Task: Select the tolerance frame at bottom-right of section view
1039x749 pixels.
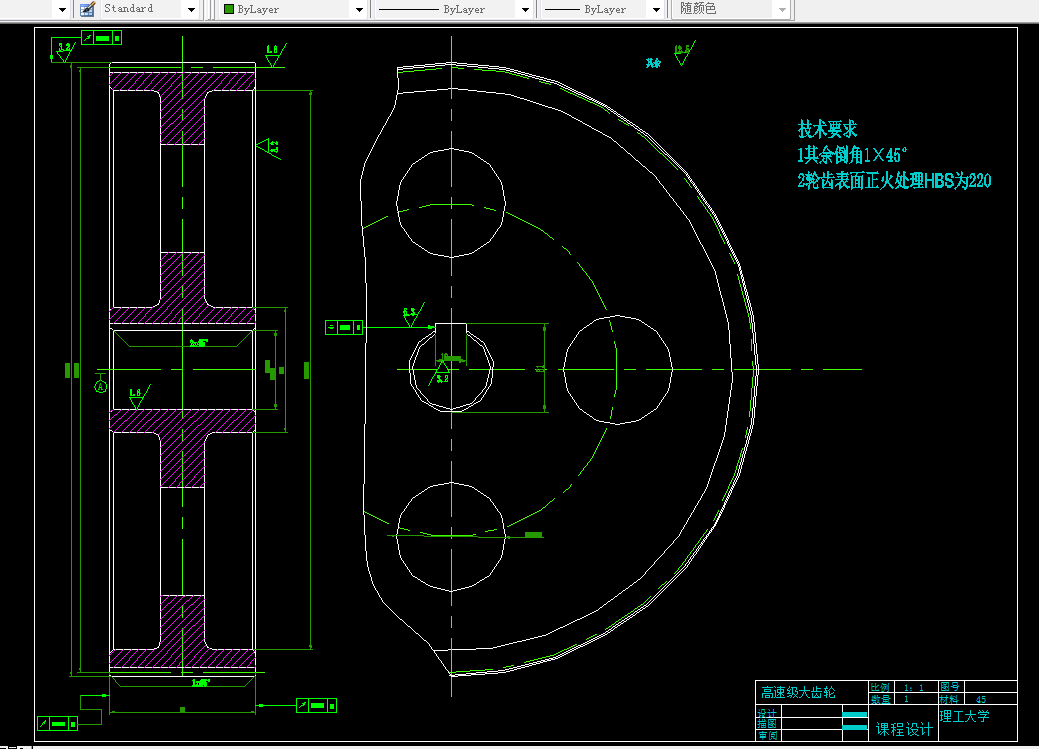Action: [x=317, y=705]
